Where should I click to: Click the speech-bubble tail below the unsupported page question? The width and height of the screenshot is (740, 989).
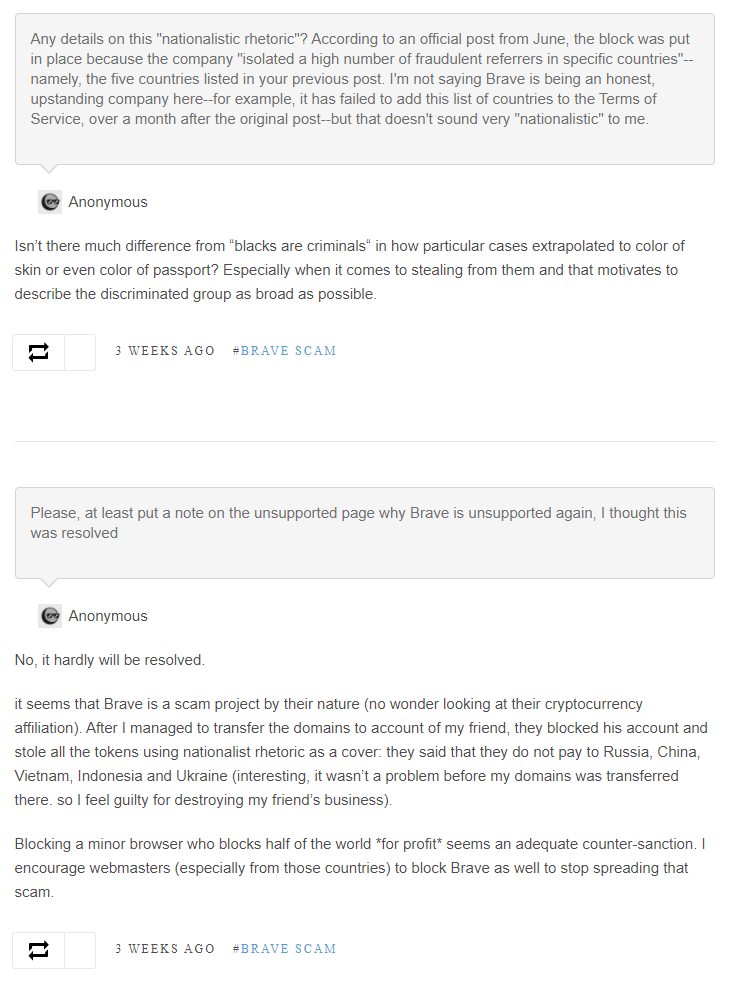49,583
